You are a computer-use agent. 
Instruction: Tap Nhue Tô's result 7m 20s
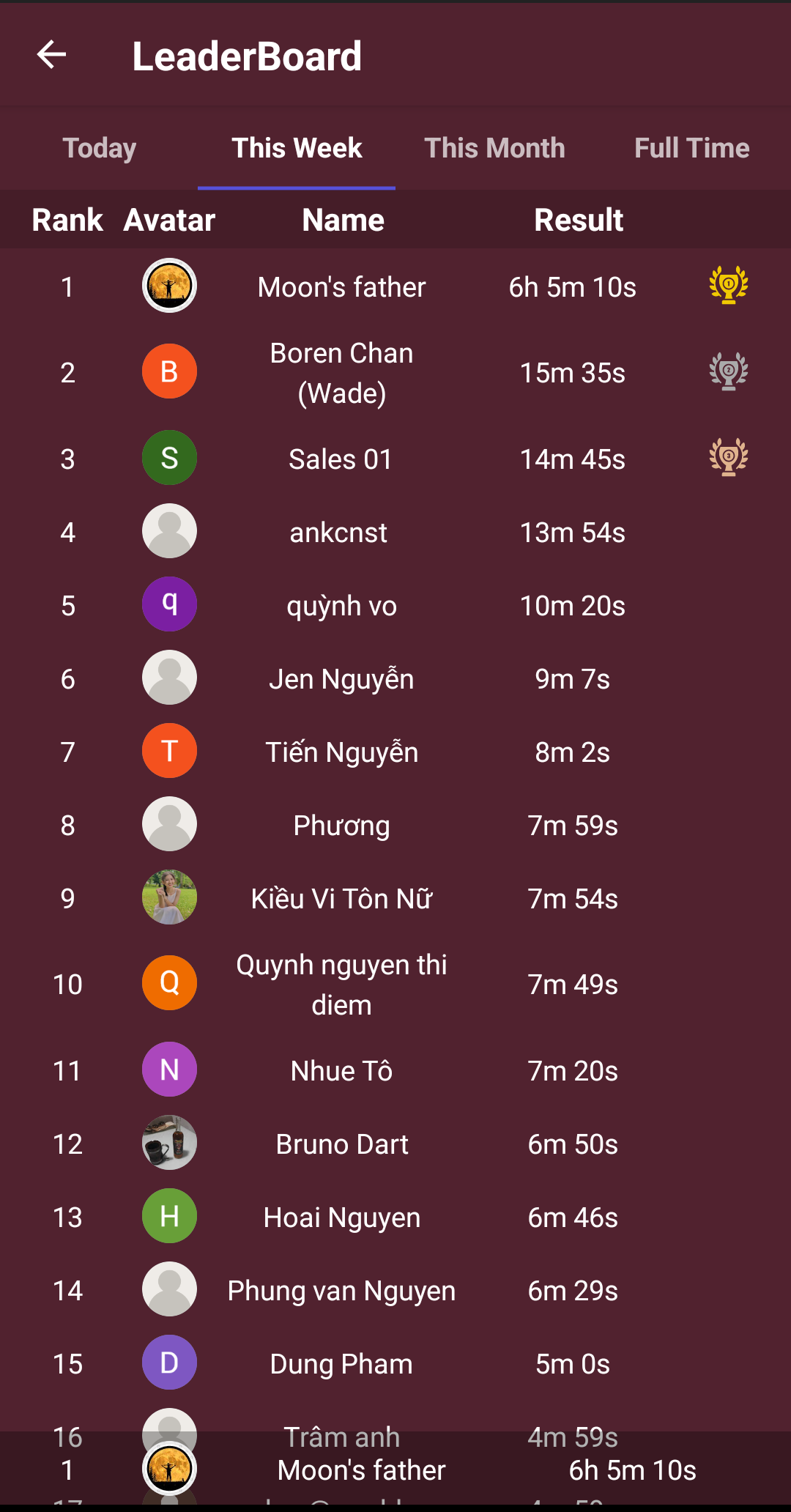[573, 1071]
